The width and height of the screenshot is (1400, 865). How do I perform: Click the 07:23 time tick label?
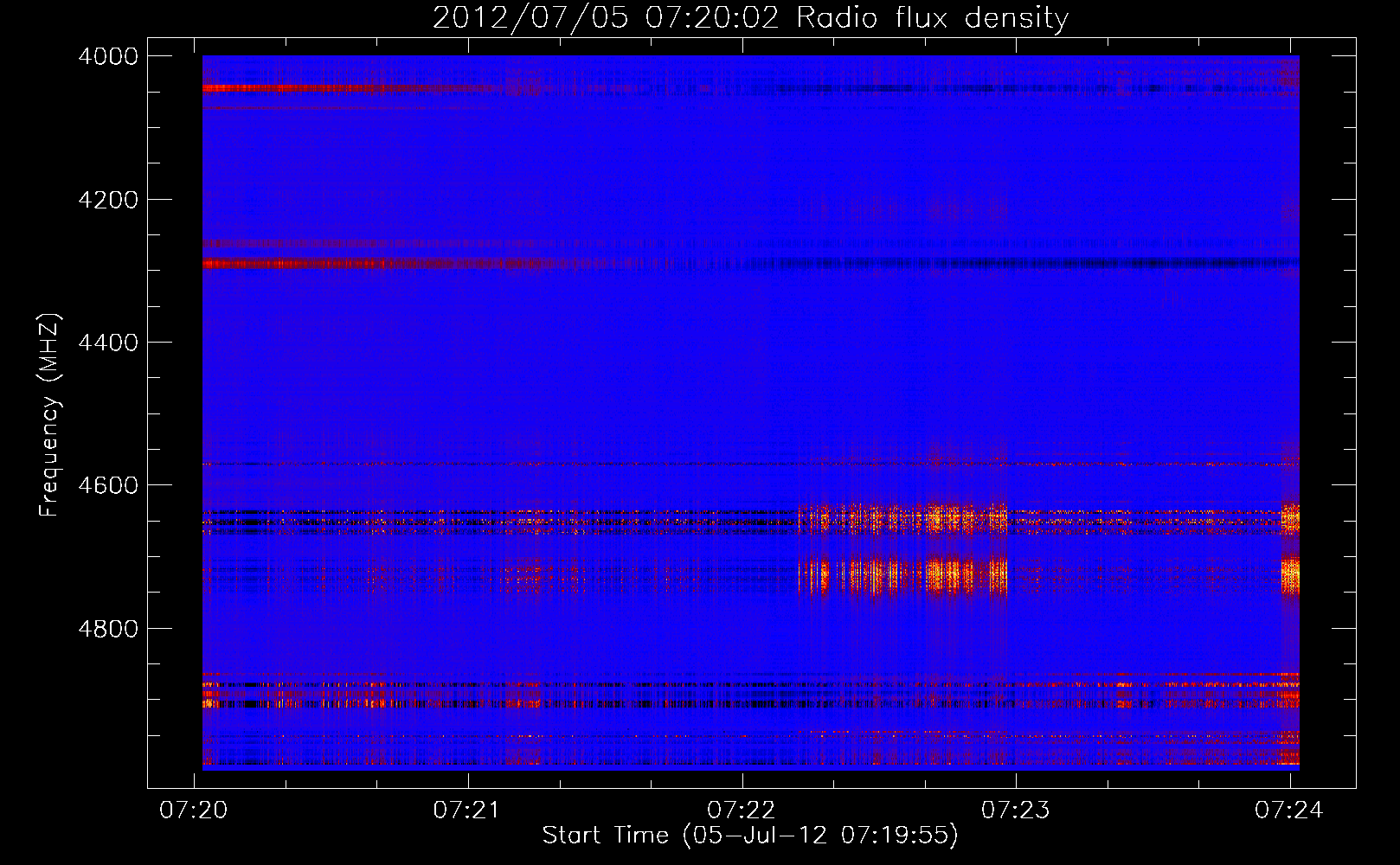pyautogui.click(x=1015, y=810)
